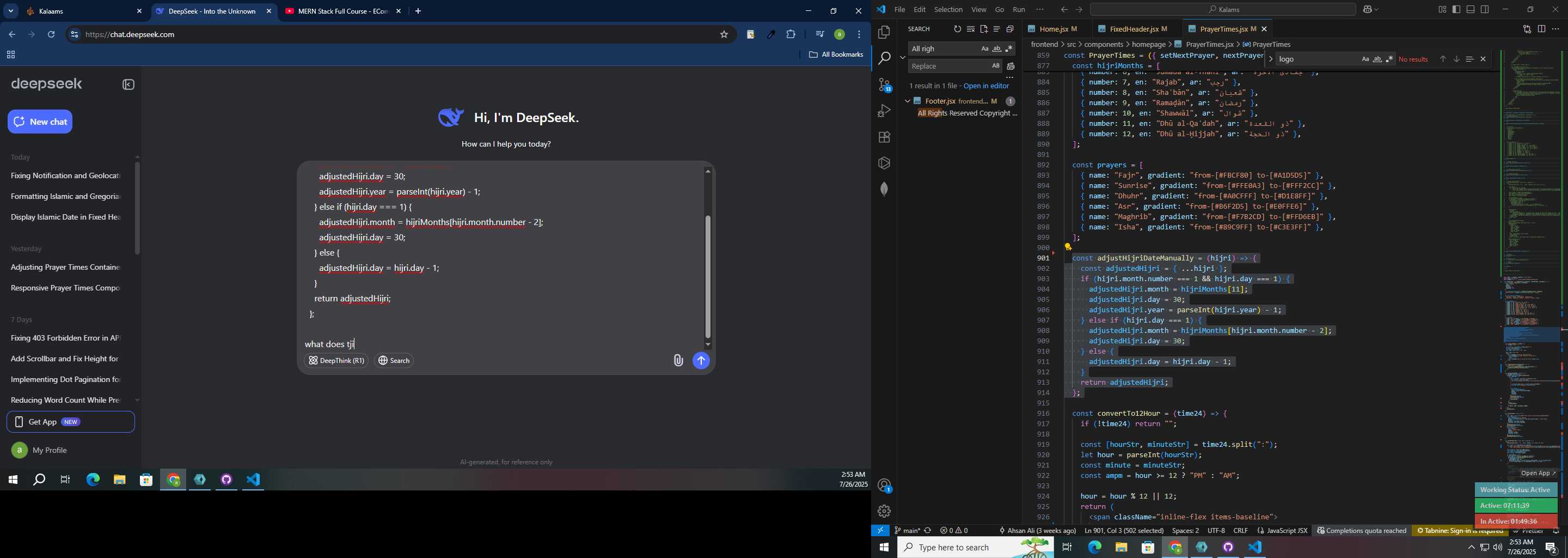This screenshot has height=558, width=1568.
Task: Toggle Find in Selection in the find widget
Action: 1469,59
